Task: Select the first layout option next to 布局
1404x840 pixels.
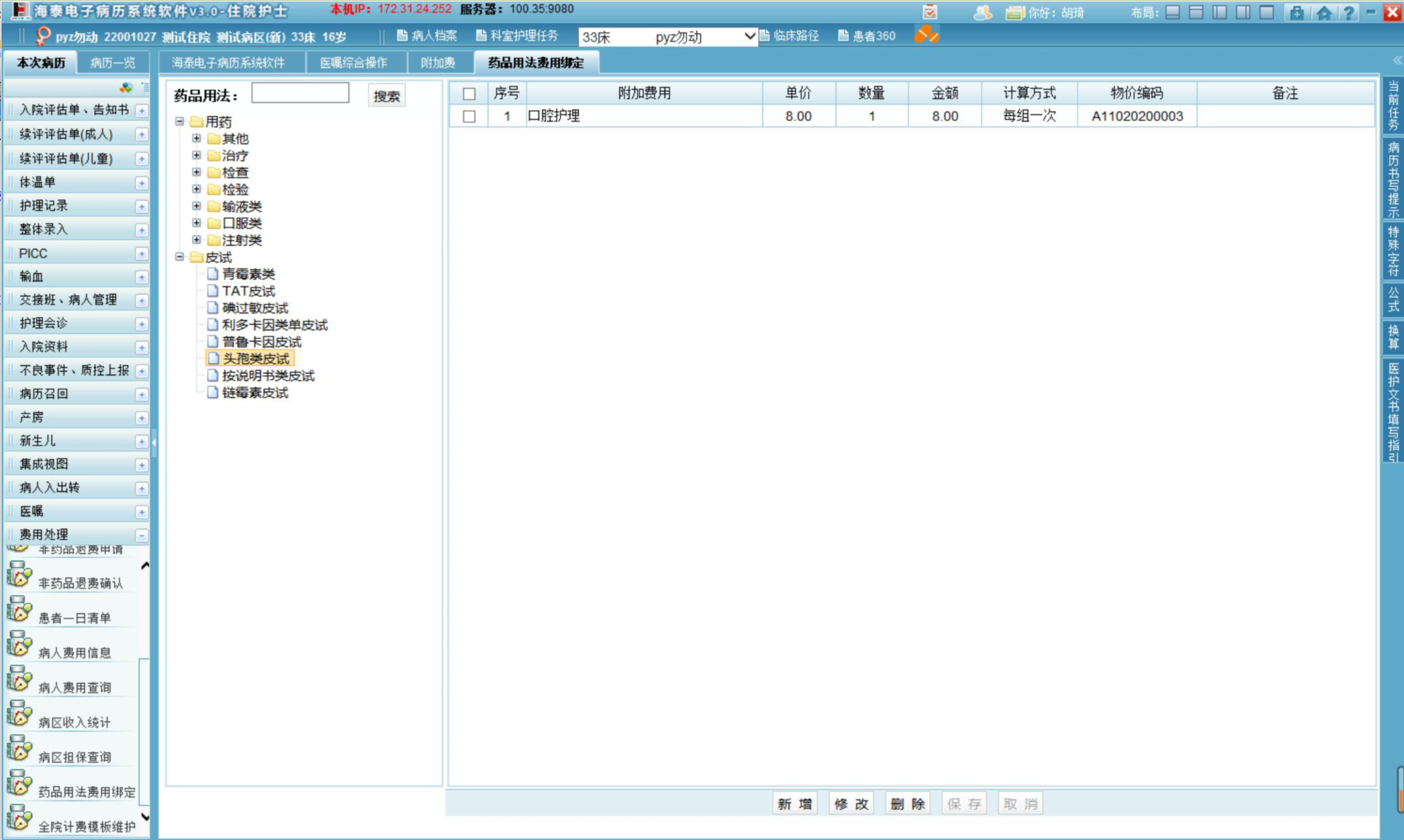Action: 1173,13
